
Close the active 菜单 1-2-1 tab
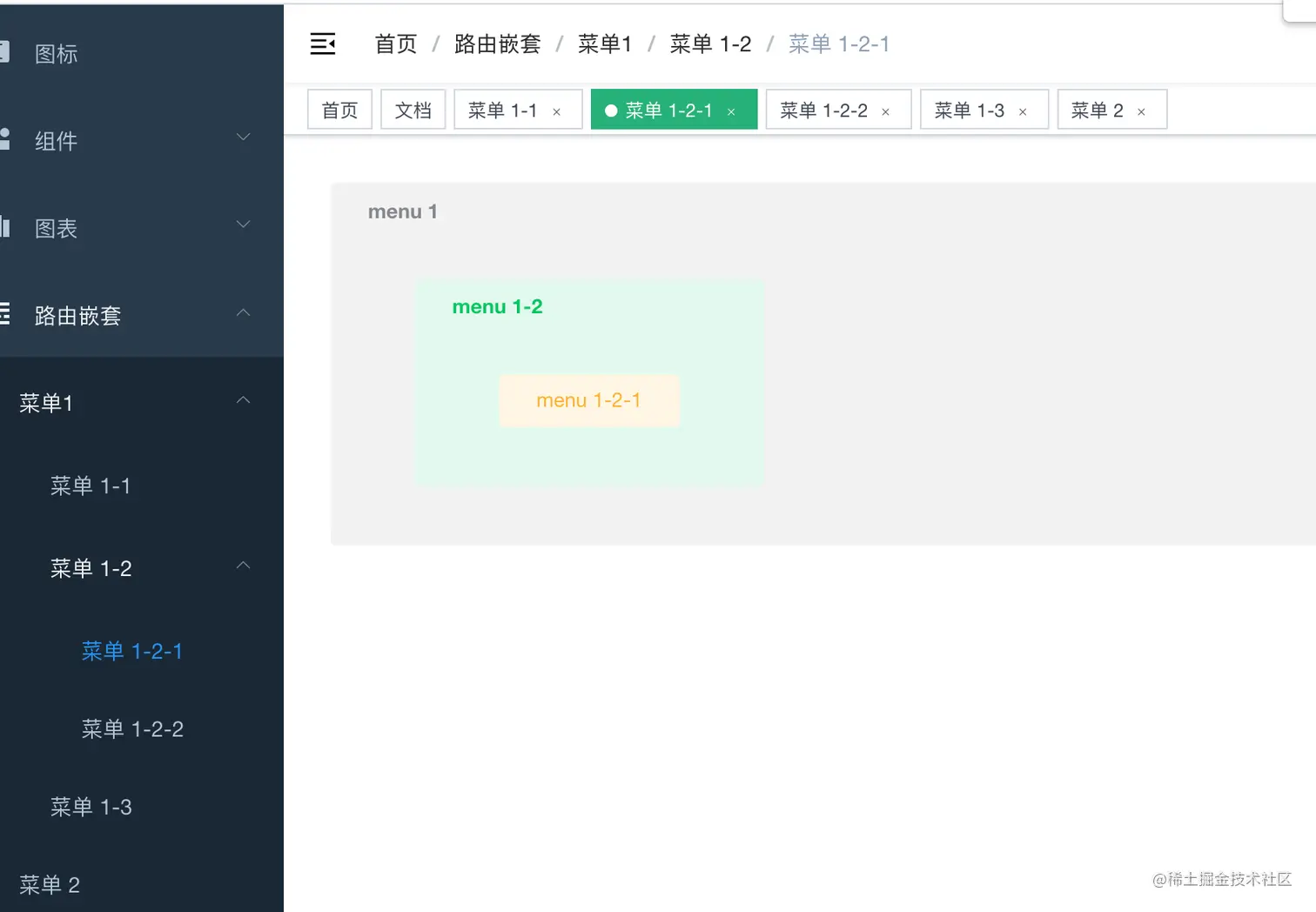pos(731,111)
